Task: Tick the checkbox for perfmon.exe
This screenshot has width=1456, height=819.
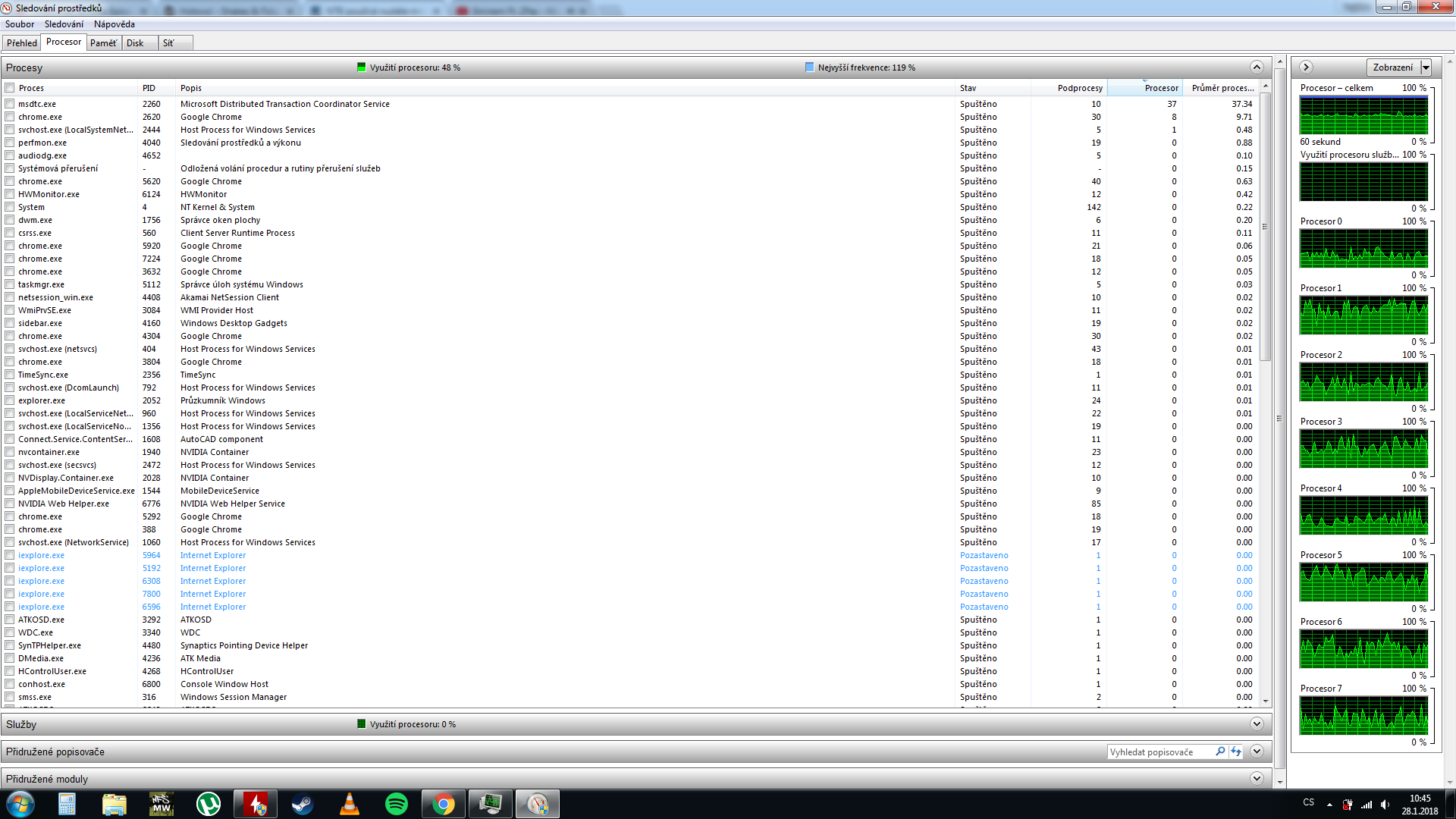Action: click(x=10, y=143)
